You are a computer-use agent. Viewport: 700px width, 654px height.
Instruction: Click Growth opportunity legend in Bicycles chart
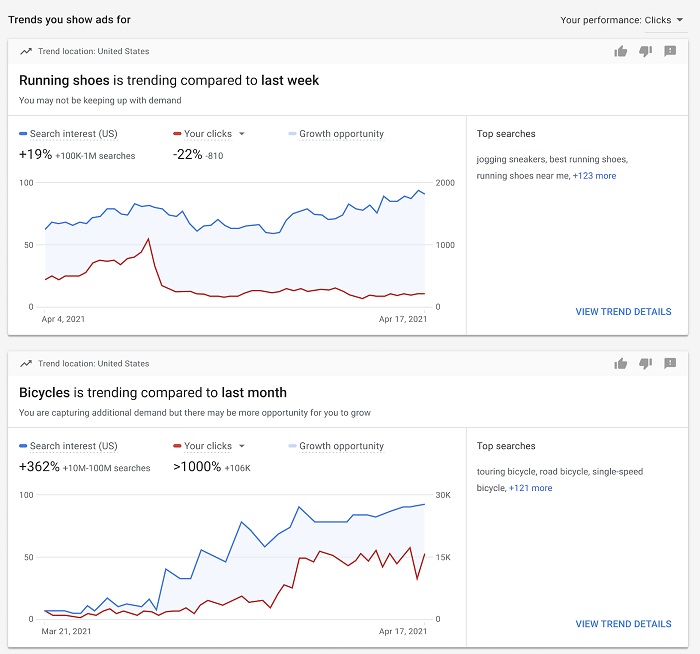(x=341, y=446)
